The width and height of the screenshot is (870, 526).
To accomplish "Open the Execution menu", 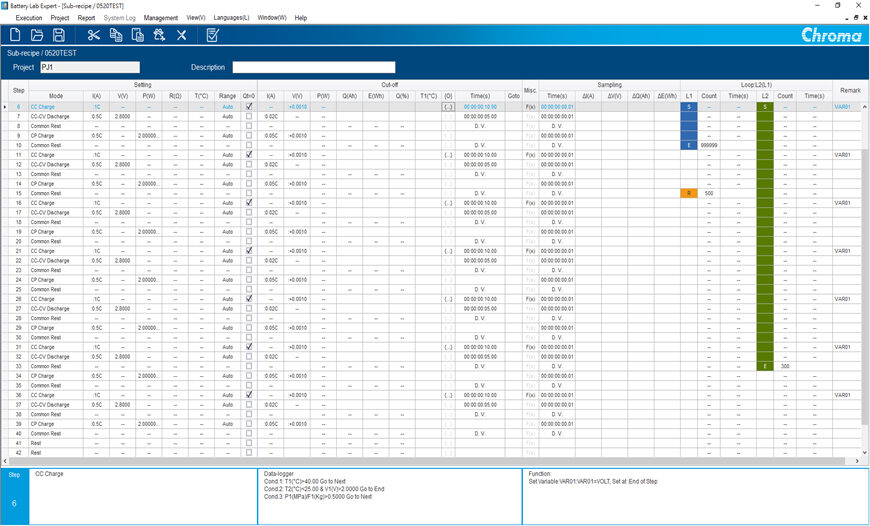I will tap(29, 18).
